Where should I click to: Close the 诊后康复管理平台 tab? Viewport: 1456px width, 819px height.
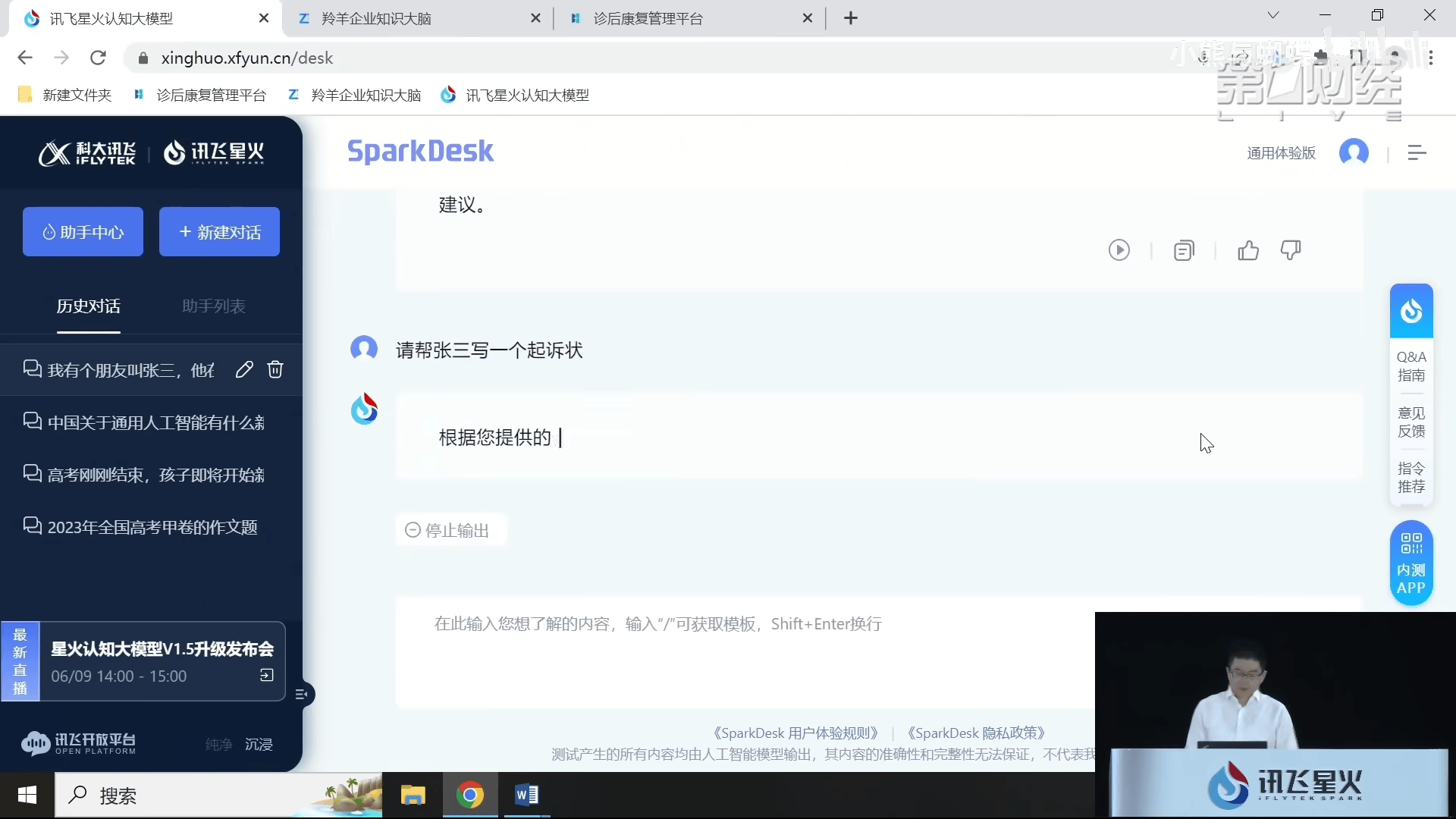[x=808, y=18]
